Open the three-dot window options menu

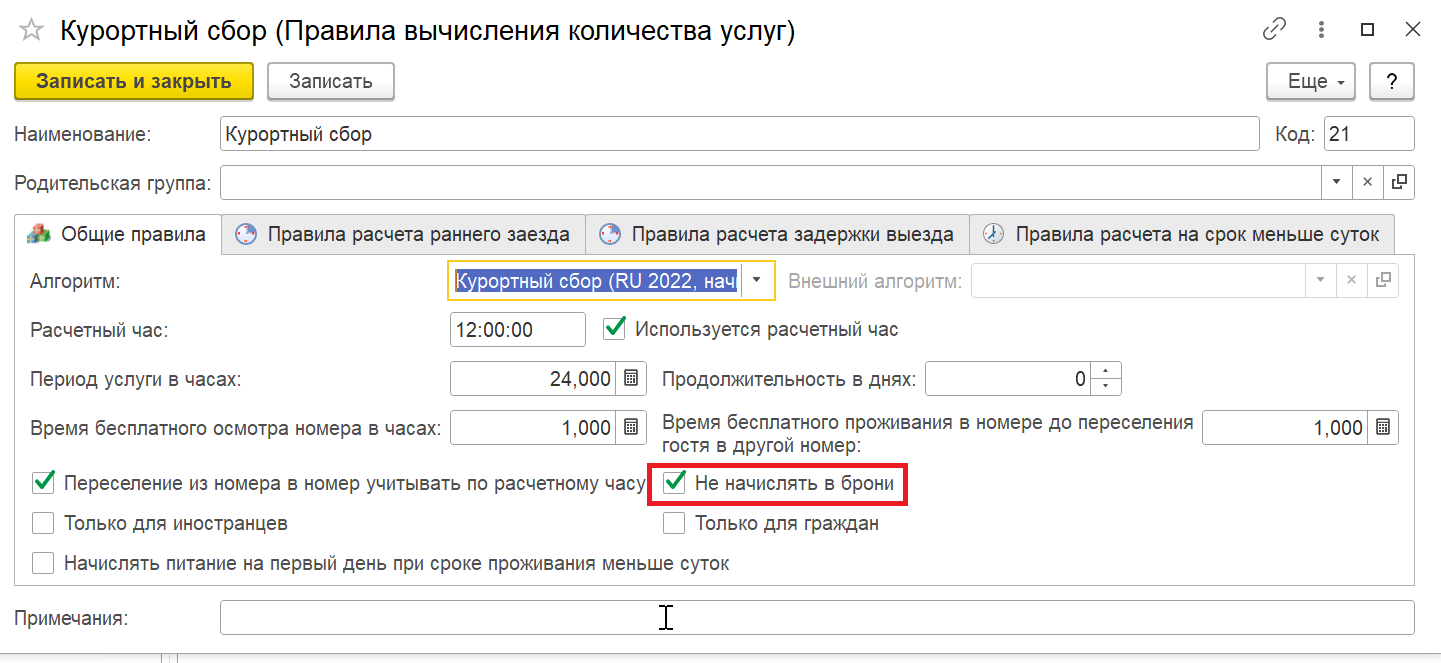pos(1322,30)
